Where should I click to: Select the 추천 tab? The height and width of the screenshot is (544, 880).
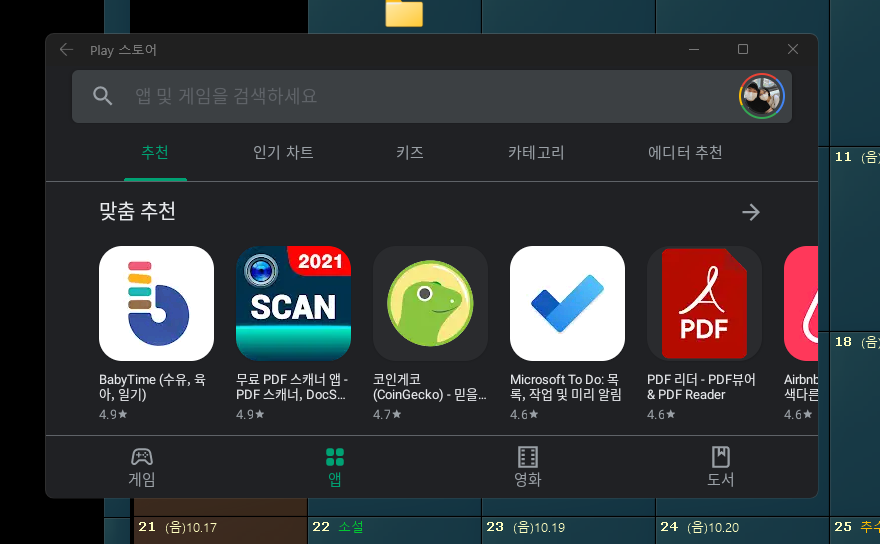(155, 153)
